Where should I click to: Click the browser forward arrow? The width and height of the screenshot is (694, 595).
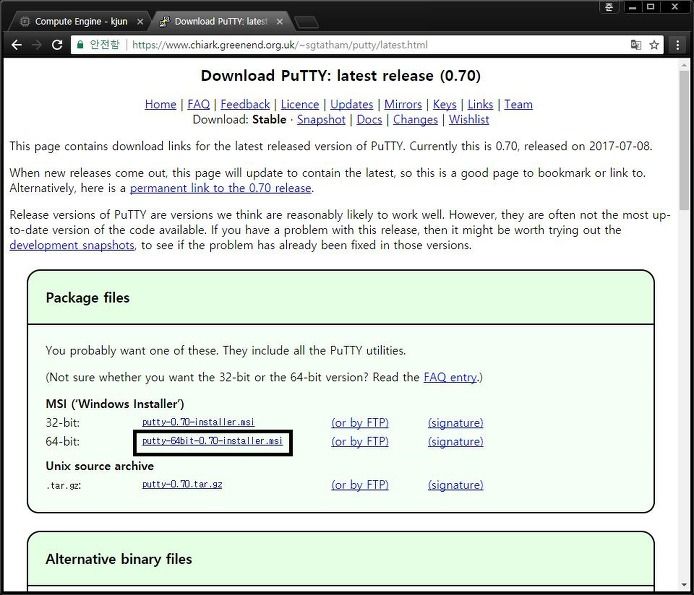[x=37, y=45]
